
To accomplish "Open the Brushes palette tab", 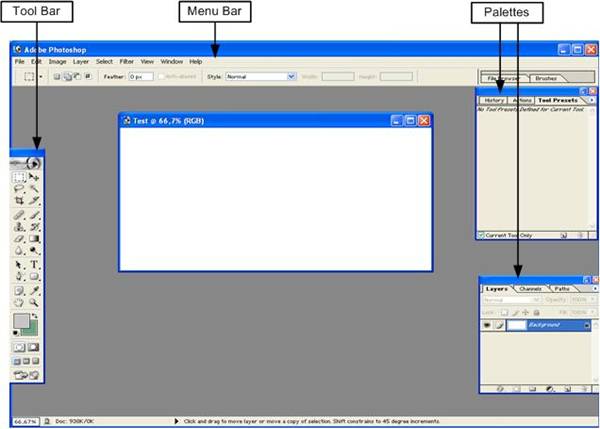I will (546, 77).
